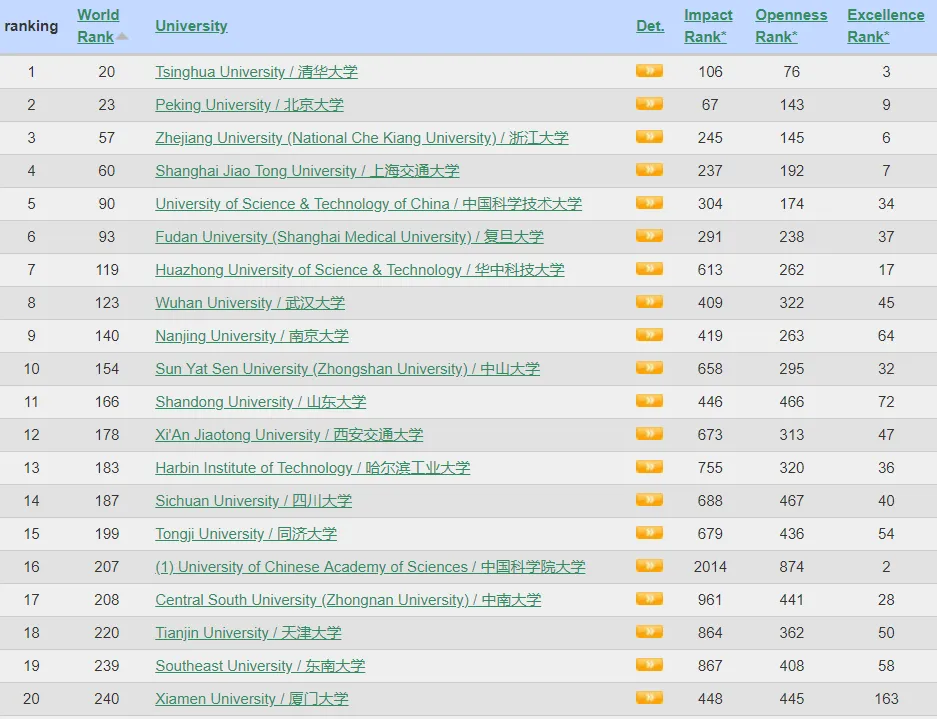Click details icon in Zhejiang University row

pyautogui.click(x=649, y=137)
